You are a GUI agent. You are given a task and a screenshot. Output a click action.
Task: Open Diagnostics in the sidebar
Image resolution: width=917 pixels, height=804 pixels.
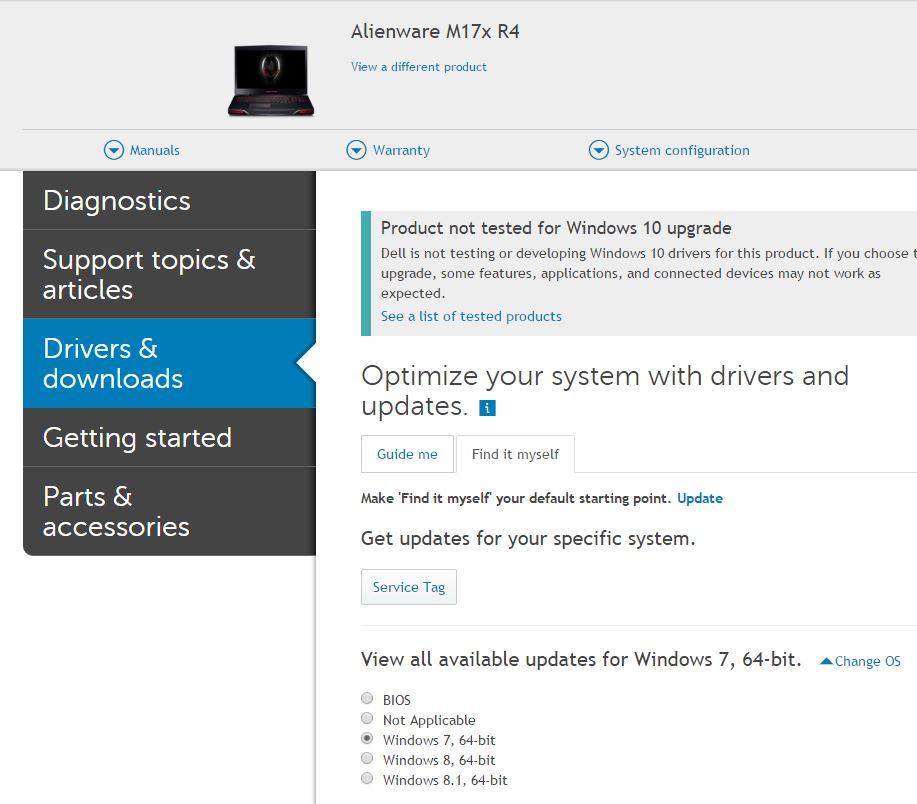tap(170, 201)
